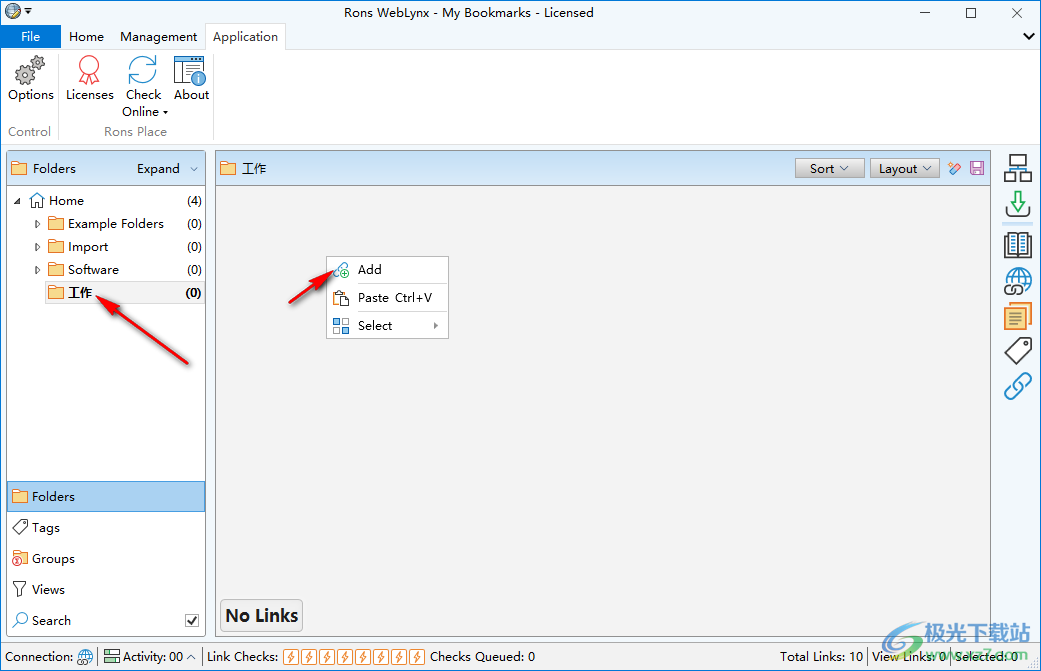Open the Sort dropdown
1041x671 pixels.
click(x=829, y=168)
